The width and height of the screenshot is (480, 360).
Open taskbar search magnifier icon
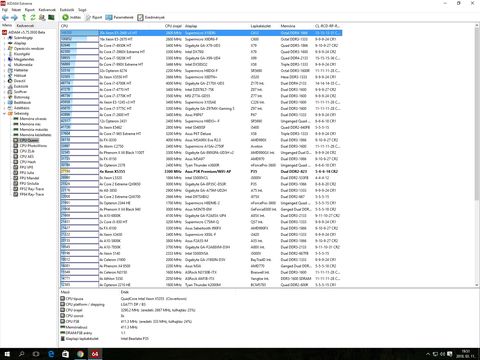(x=22, y=354)
